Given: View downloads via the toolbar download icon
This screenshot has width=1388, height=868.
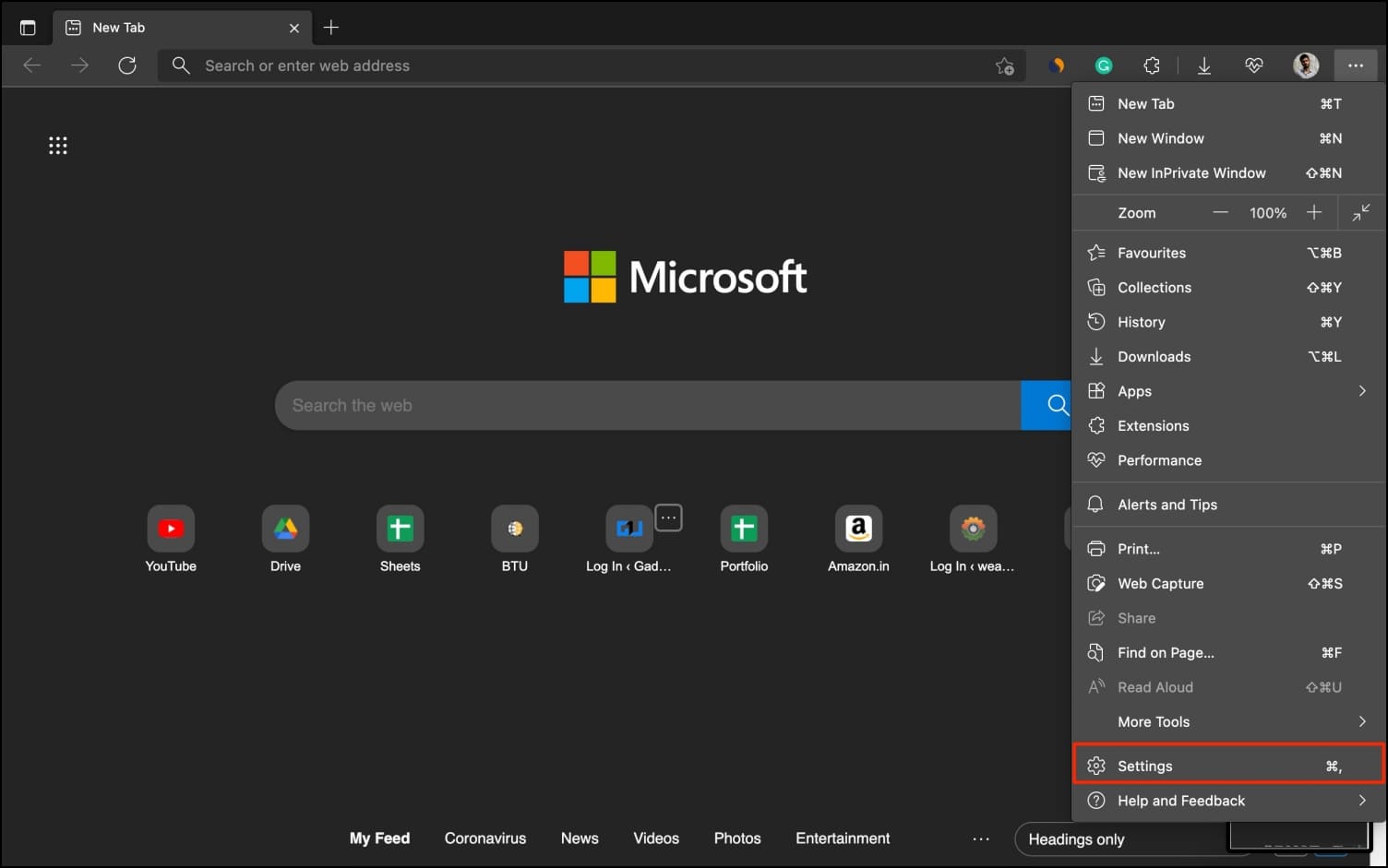Looking at the screenshot, I should click(x=1203, y=65).
